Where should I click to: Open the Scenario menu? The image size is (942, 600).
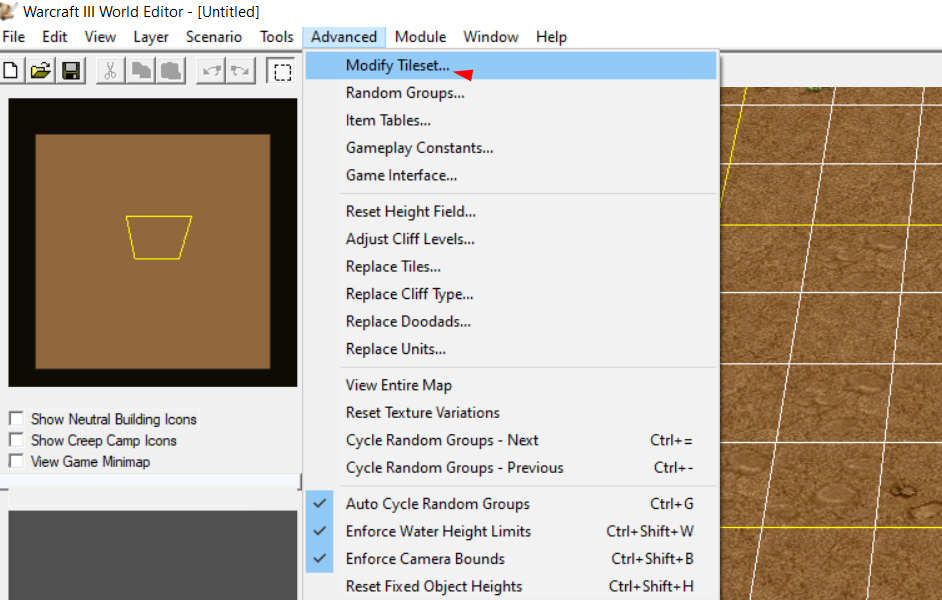[214, 37]
